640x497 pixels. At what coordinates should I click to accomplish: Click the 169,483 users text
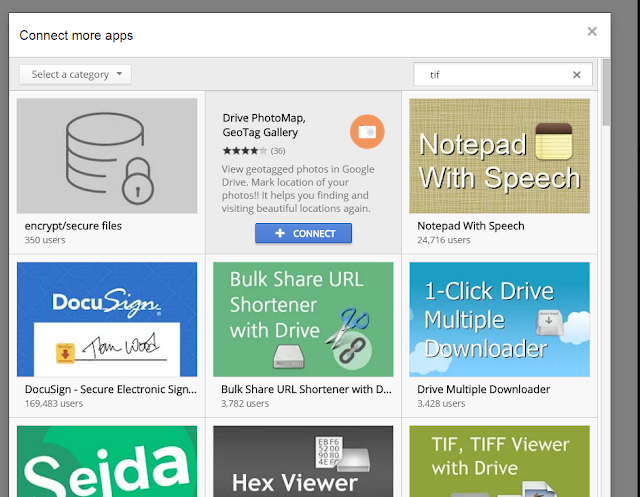pyautogui.click(x=54, y=404)
